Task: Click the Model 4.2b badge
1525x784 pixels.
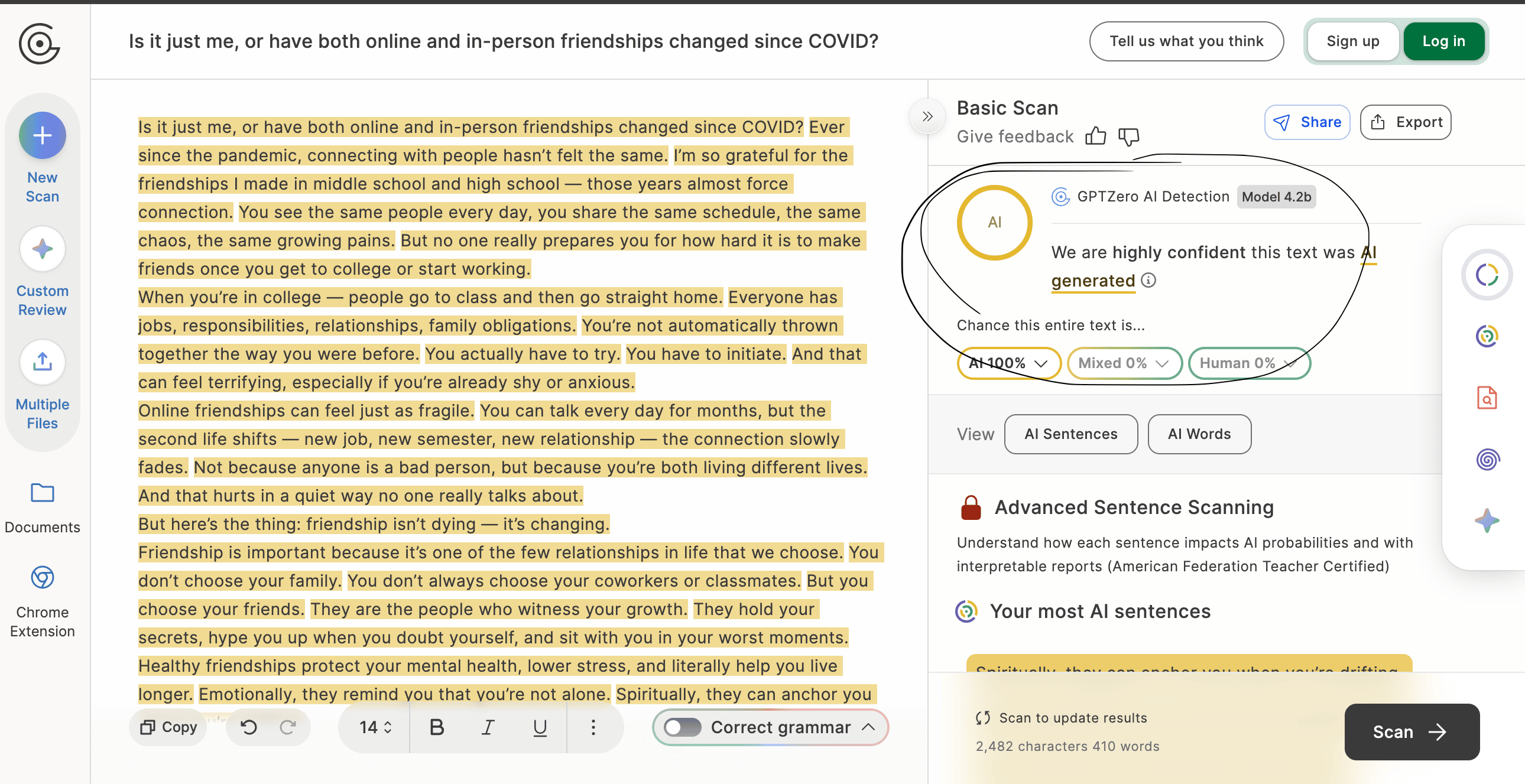Action: click(x=1276, y=197)
